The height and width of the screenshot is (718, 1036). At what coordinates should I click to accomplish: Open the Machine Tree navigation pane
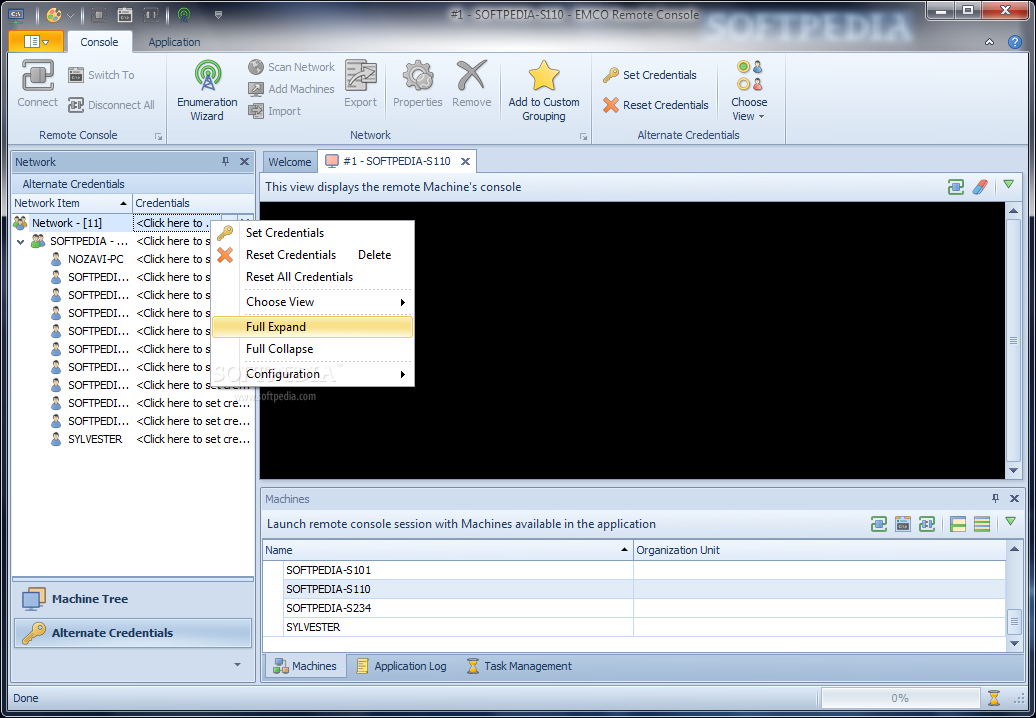[x=133, y=598]
